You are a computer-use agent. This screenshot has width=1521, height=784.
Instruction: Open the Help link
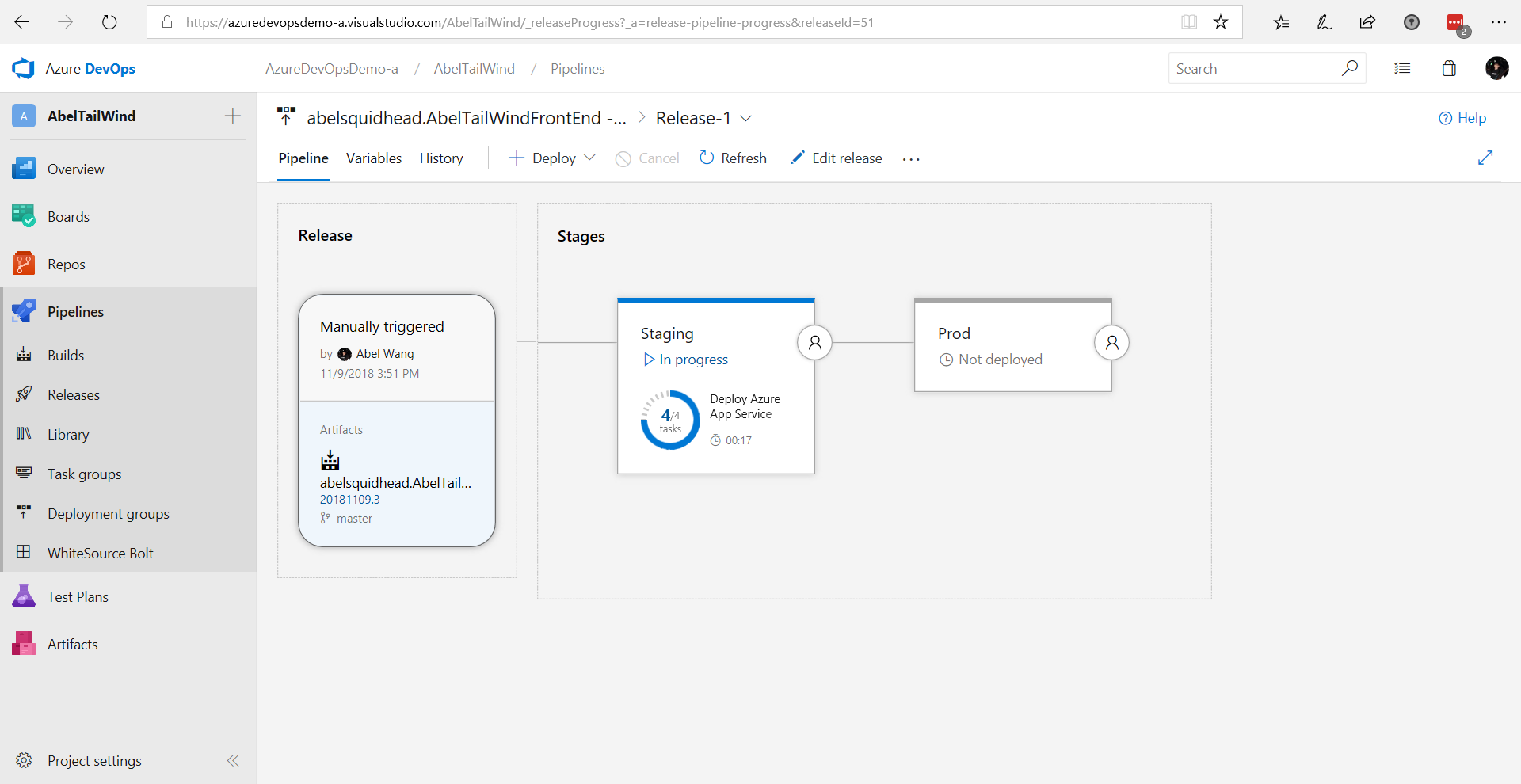[x=1462, y=118]
